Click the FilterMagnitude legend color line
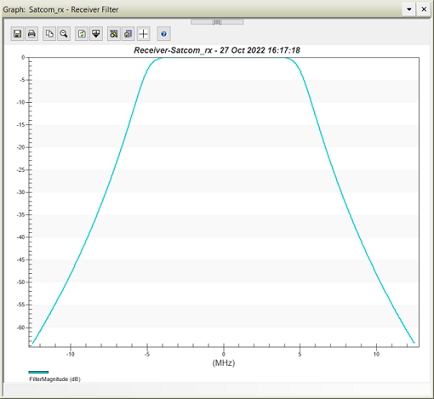Viewport: 434px width, 399px height. coord(39,372)
